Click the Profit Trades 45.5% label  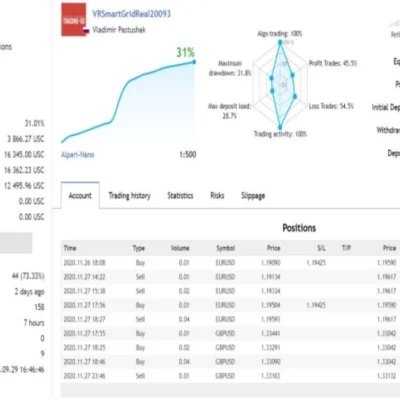[333, 63]
